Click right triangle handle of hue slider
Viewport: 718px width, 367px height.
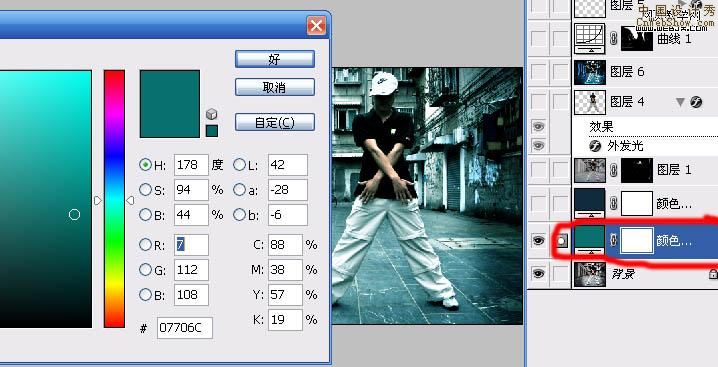[131, 201]
